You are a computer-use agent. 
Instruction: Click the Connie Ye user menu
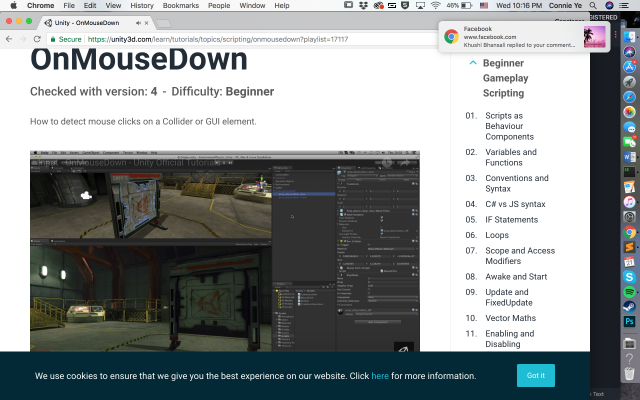click(x=565, y=5)
